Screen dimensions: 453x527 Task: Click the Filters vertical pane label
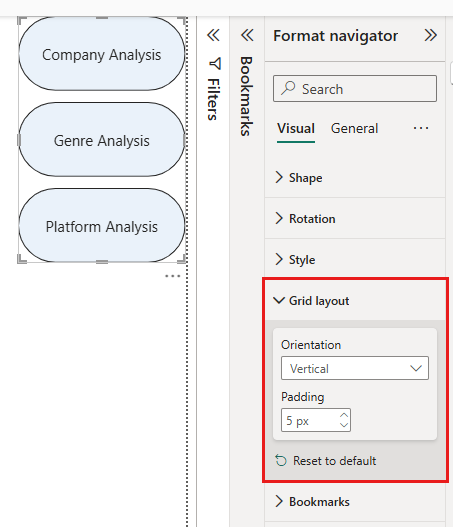click(x=214, y=99)
